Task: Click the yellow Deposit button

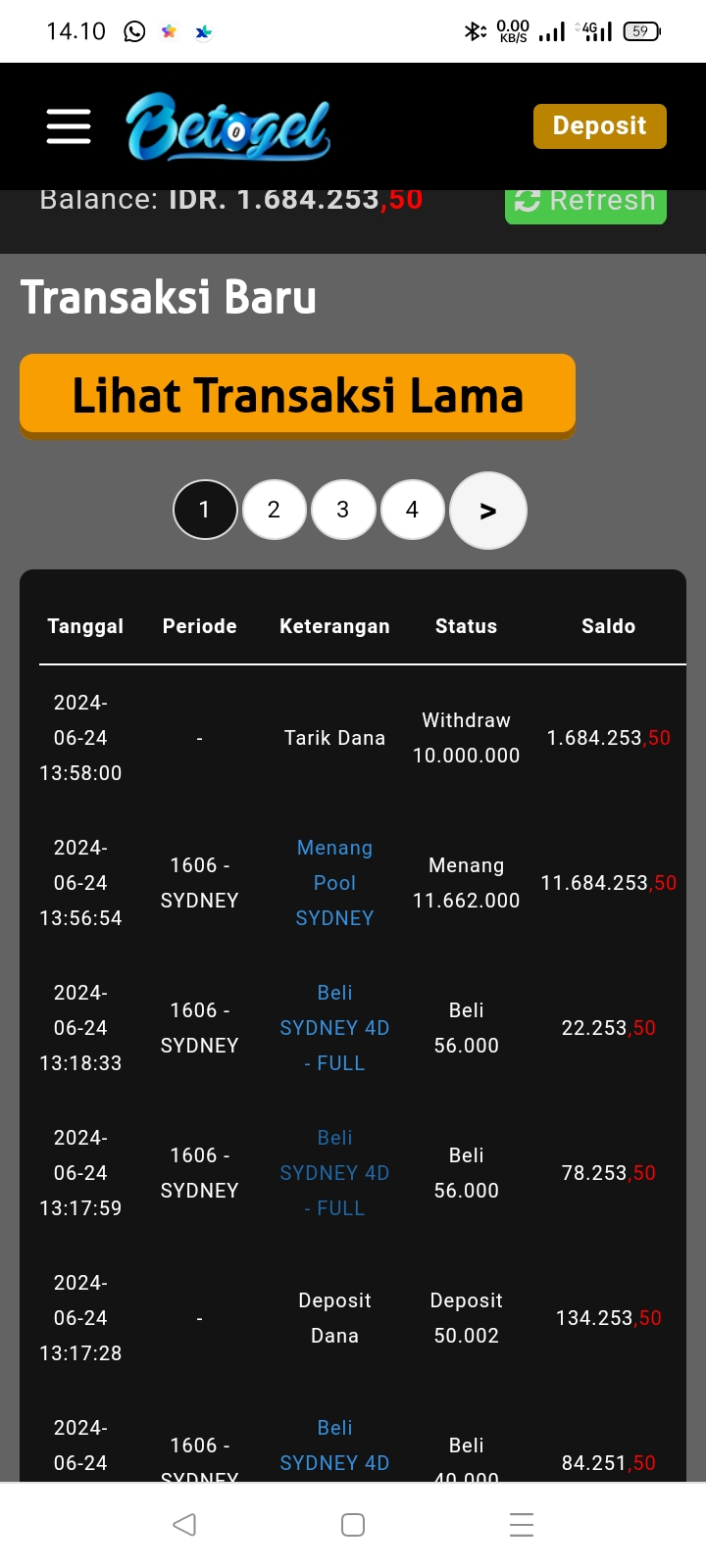Action: point(599,126)
